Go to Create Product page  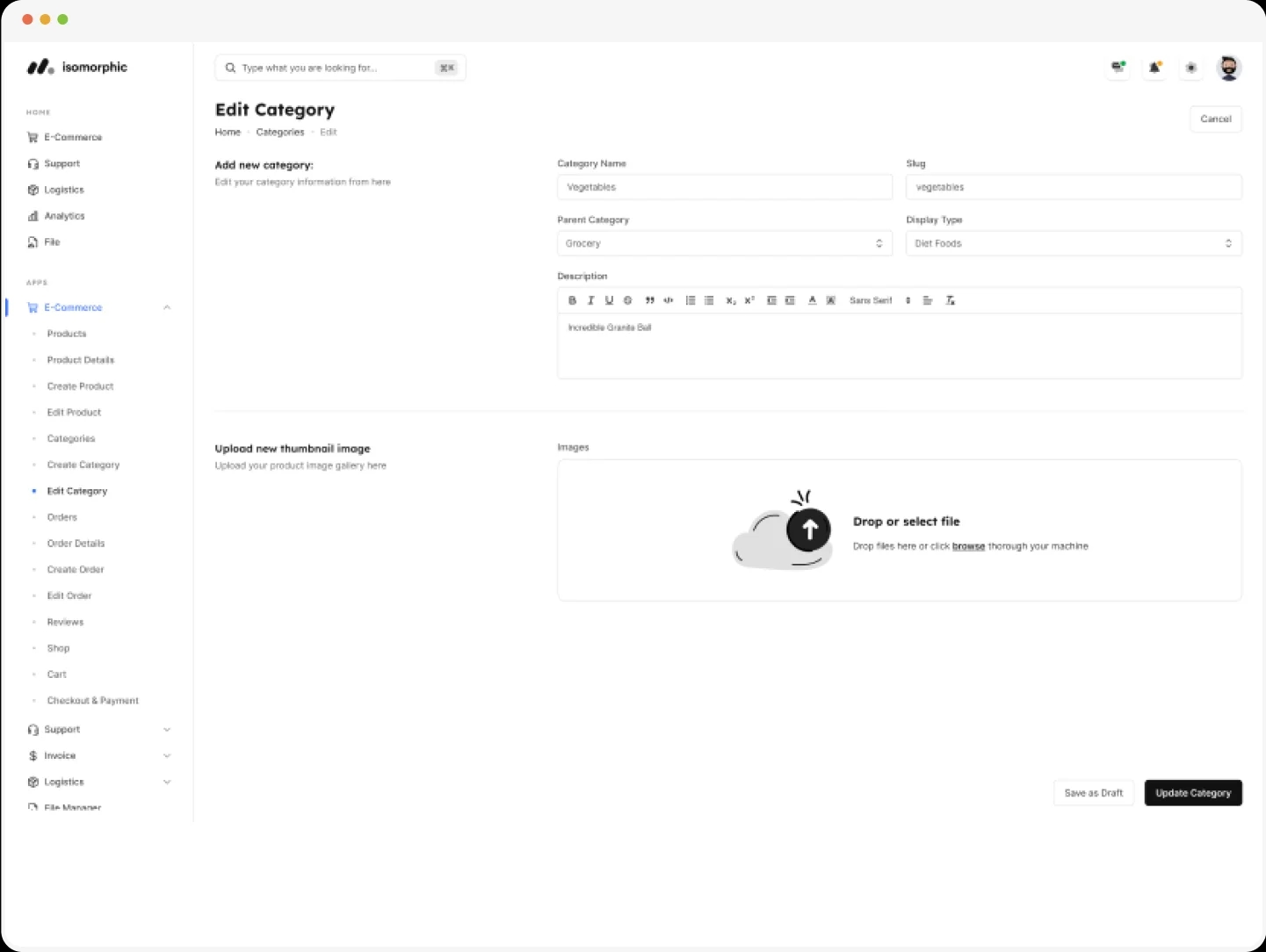[x=80, y=386]
